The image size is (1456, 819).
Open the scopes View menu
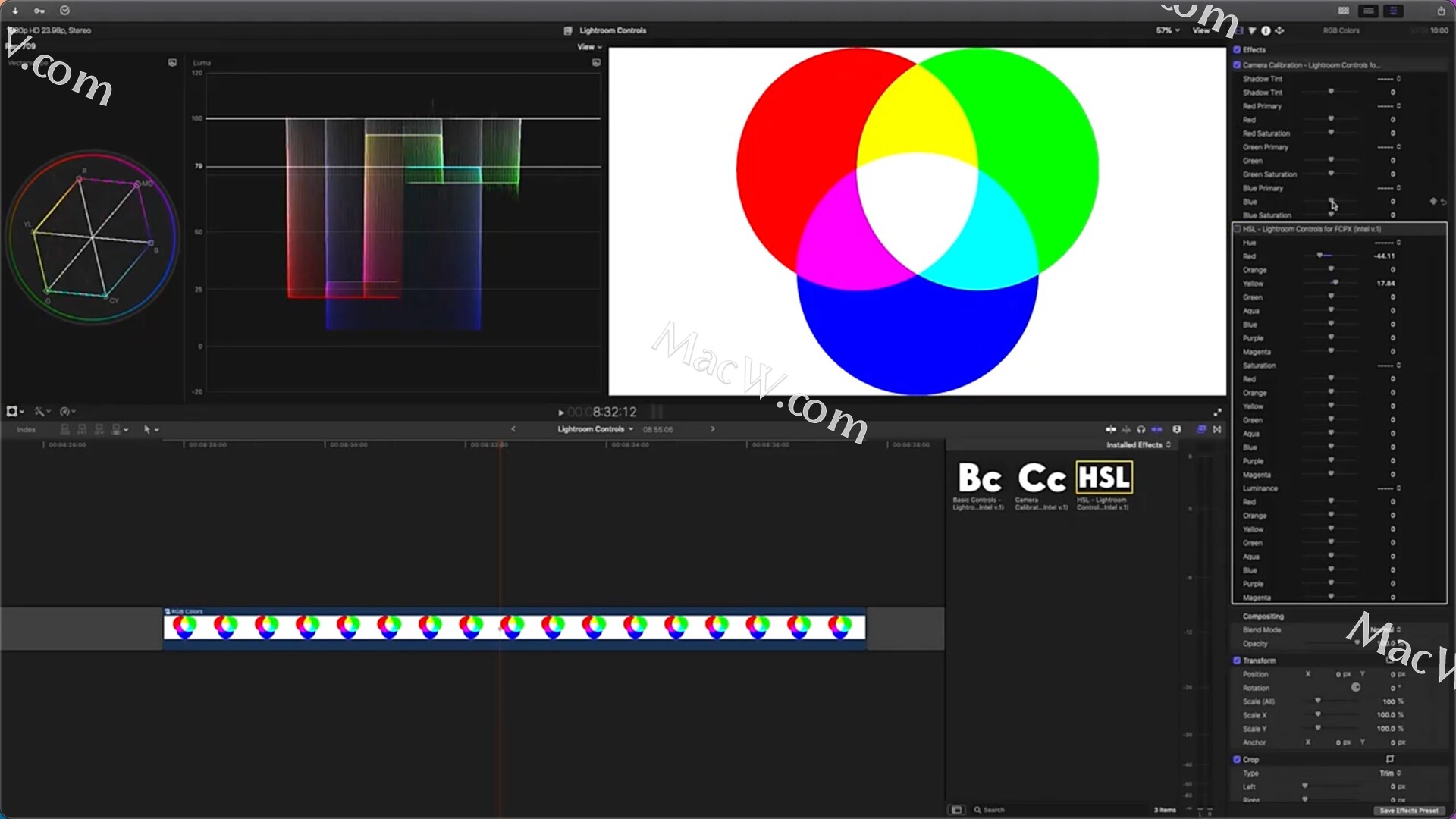[x=588, y=47]
